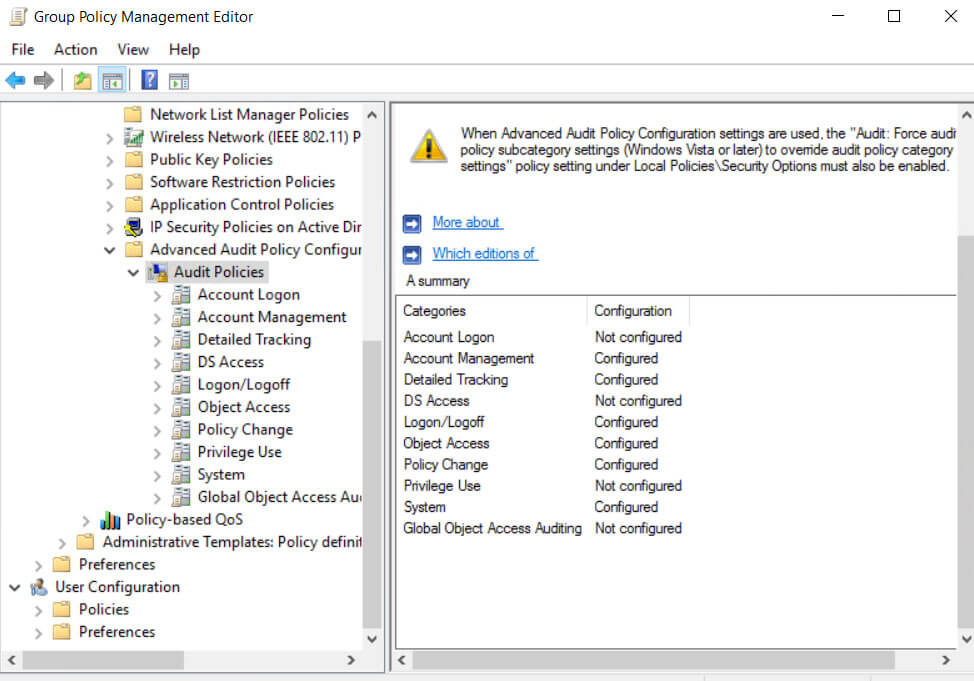Click the Back arrow toolbar icon
Screen dimensions: 974x681
pos(15,80)
